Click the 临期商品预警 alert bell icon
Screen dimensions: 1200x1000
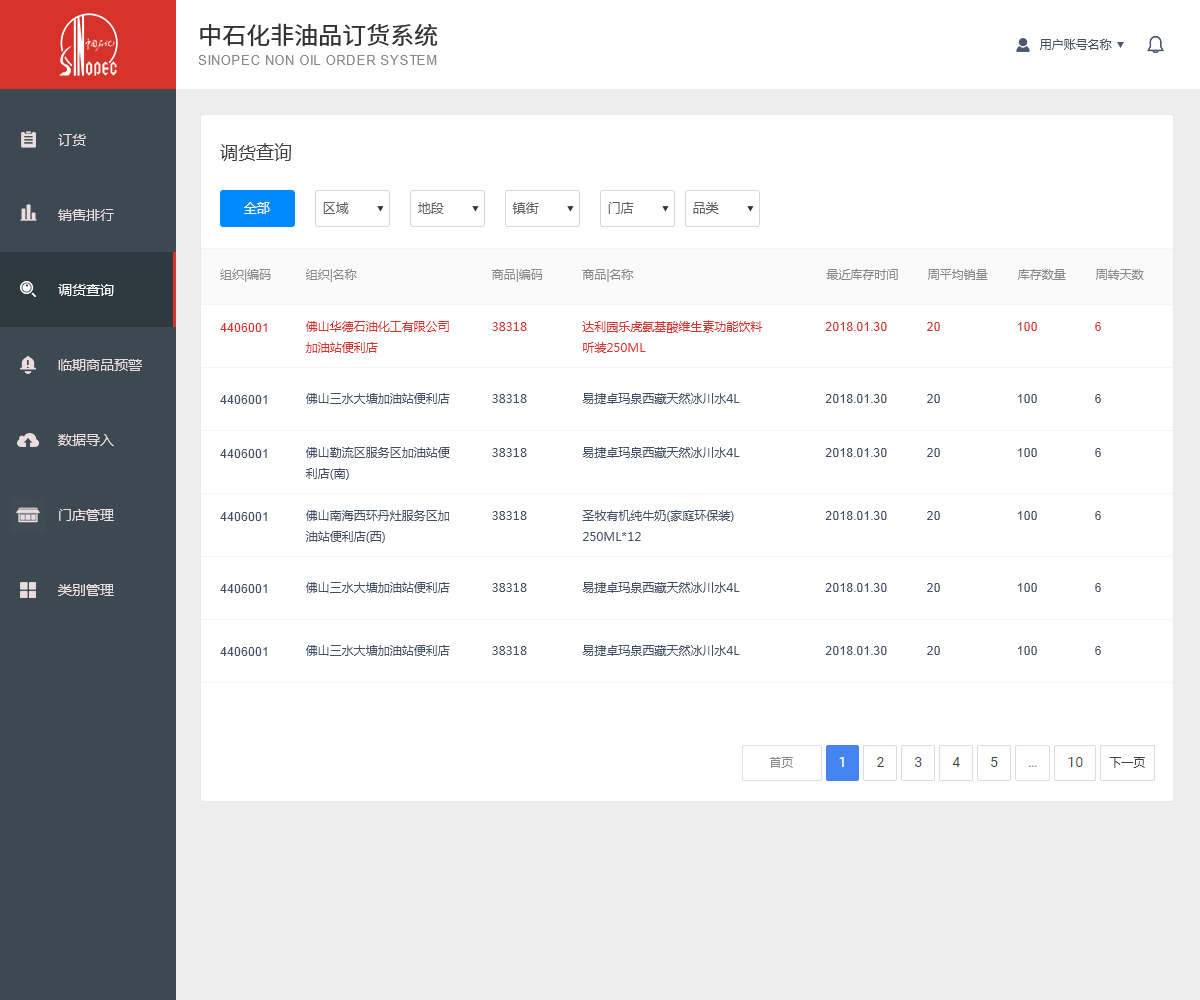pos(29,364)
